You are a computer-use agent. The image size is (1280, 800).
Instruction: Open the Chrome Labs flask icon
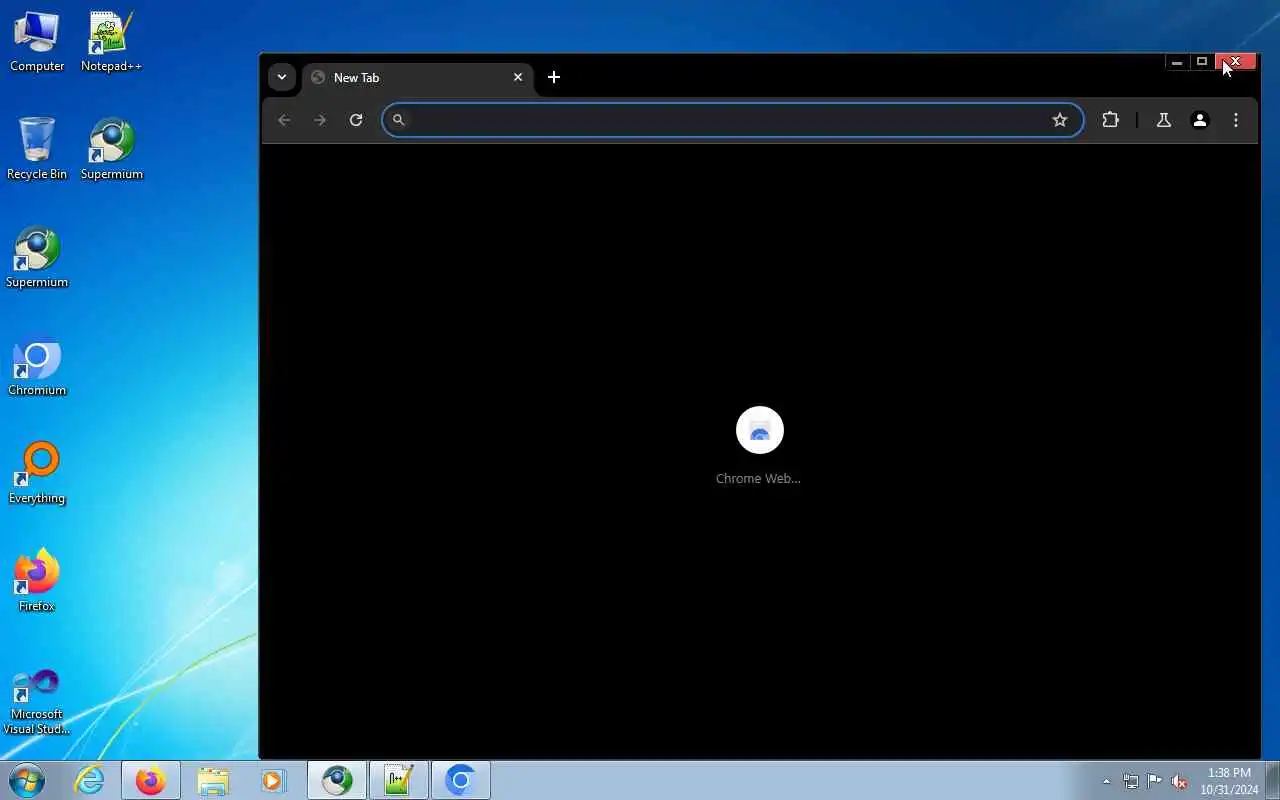[1163, 120]
